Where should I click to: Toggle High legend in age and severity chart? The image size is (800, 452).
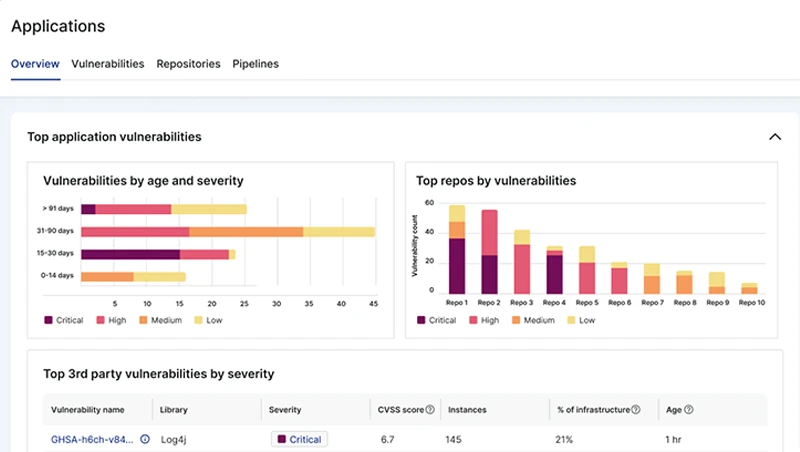[x=111, y=320]
